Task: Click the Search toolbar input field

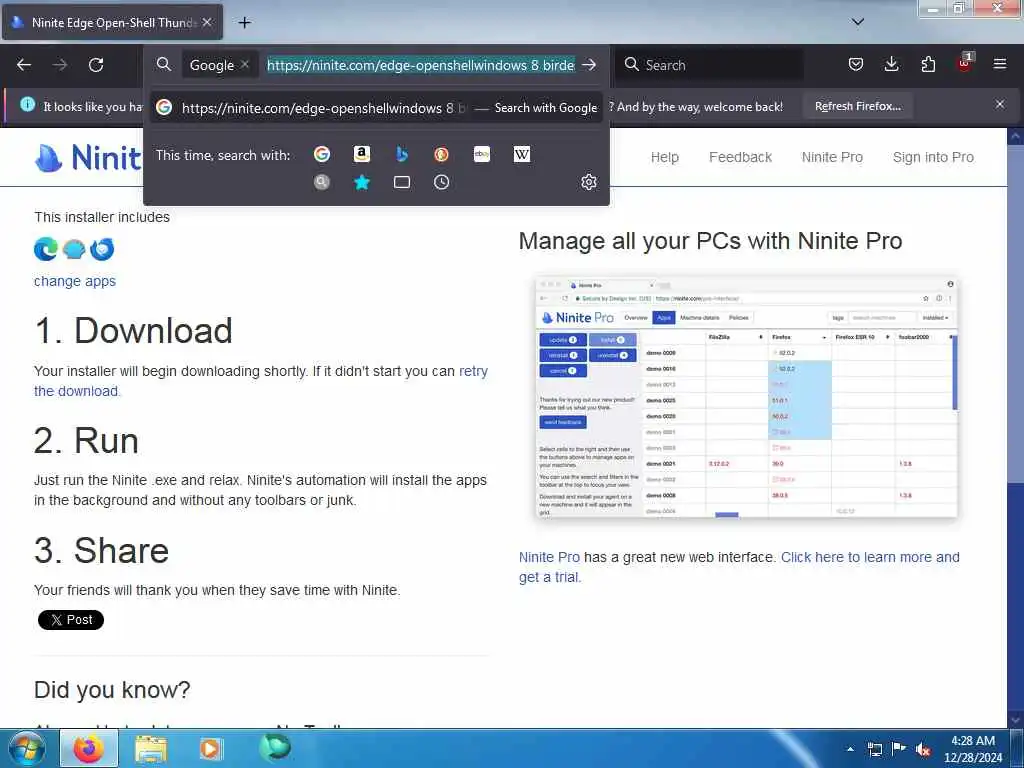Action: pyautogui.click(x=709, y=65)
